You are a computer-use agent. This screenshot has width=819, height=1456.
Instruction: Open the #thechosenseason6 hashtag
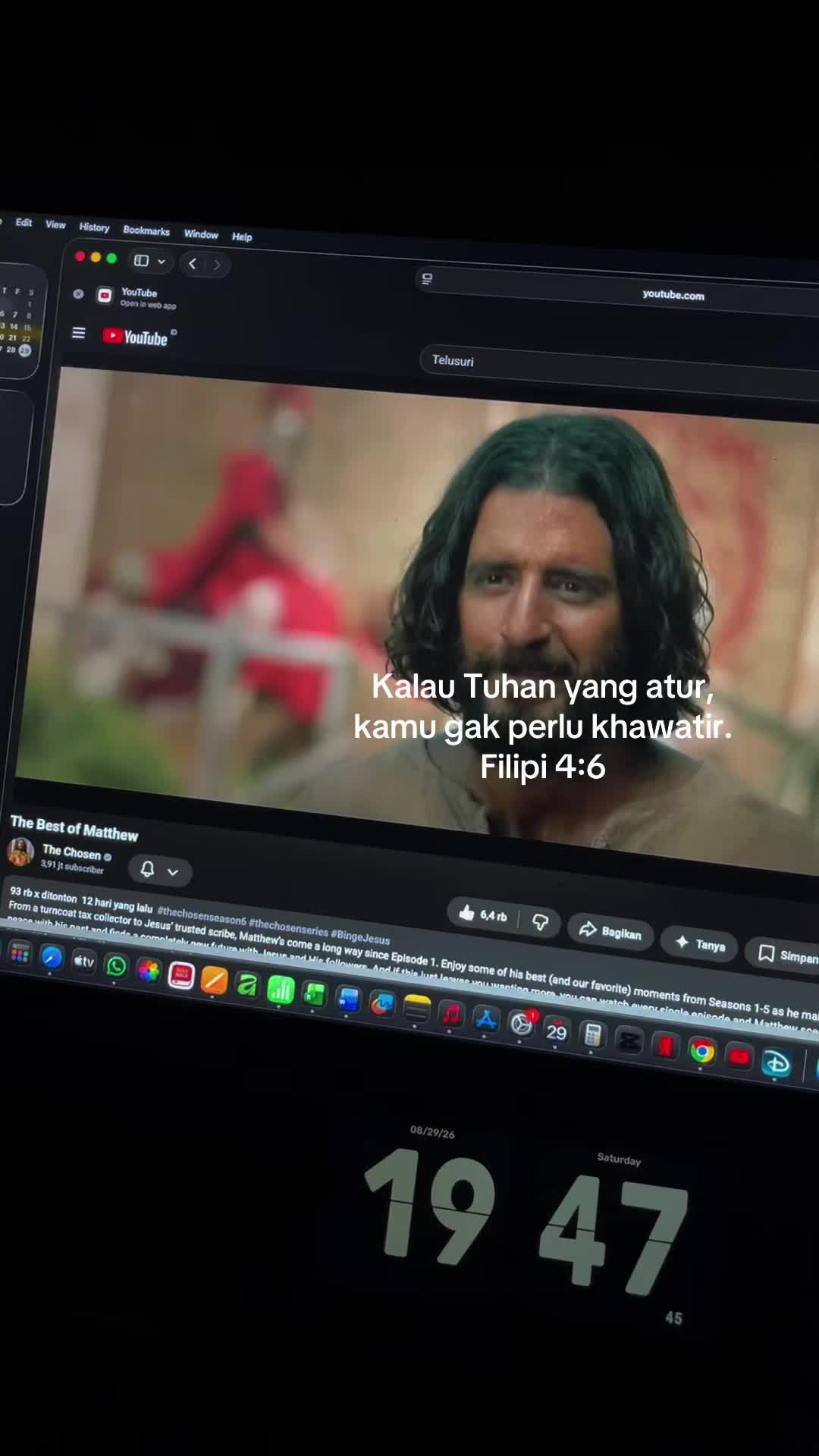coord(202,915)
